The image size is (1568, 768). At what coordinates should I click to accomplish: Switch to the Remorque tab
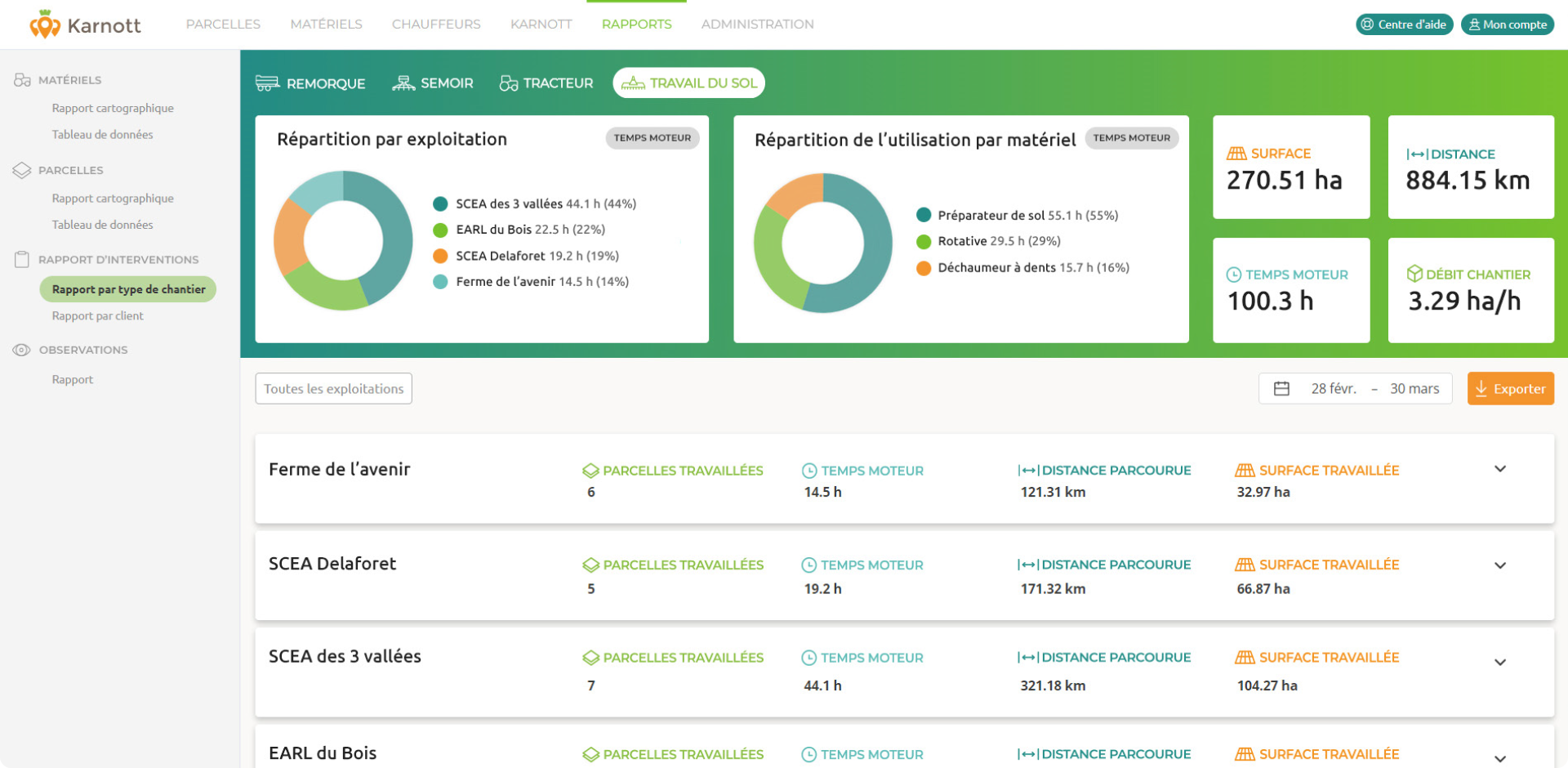[310, 83]
